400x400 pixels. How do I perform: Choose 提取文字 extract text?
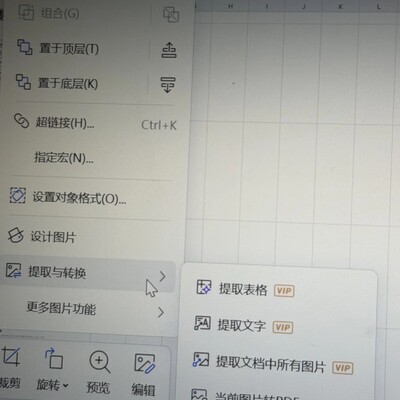242,325
